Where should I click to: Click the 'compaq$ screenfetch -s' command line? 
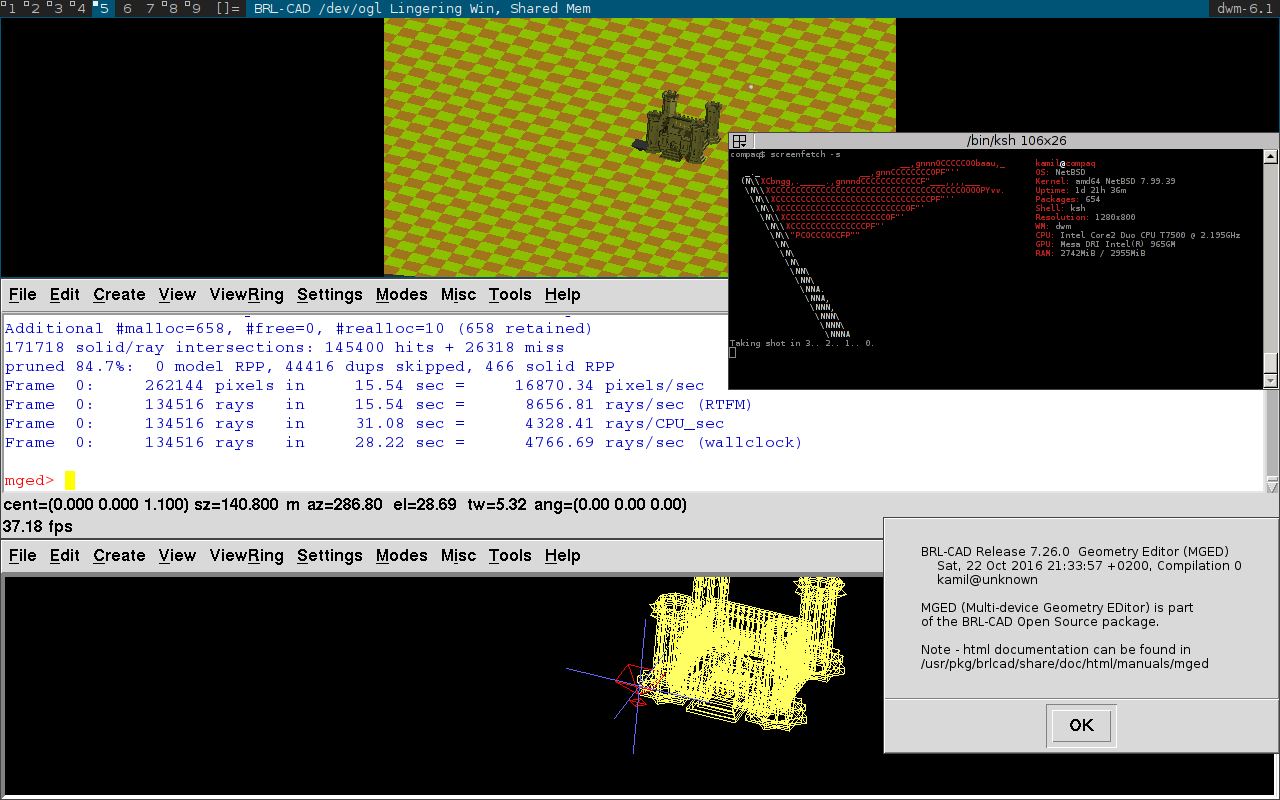pyautogui.click(x=786, y=155)
